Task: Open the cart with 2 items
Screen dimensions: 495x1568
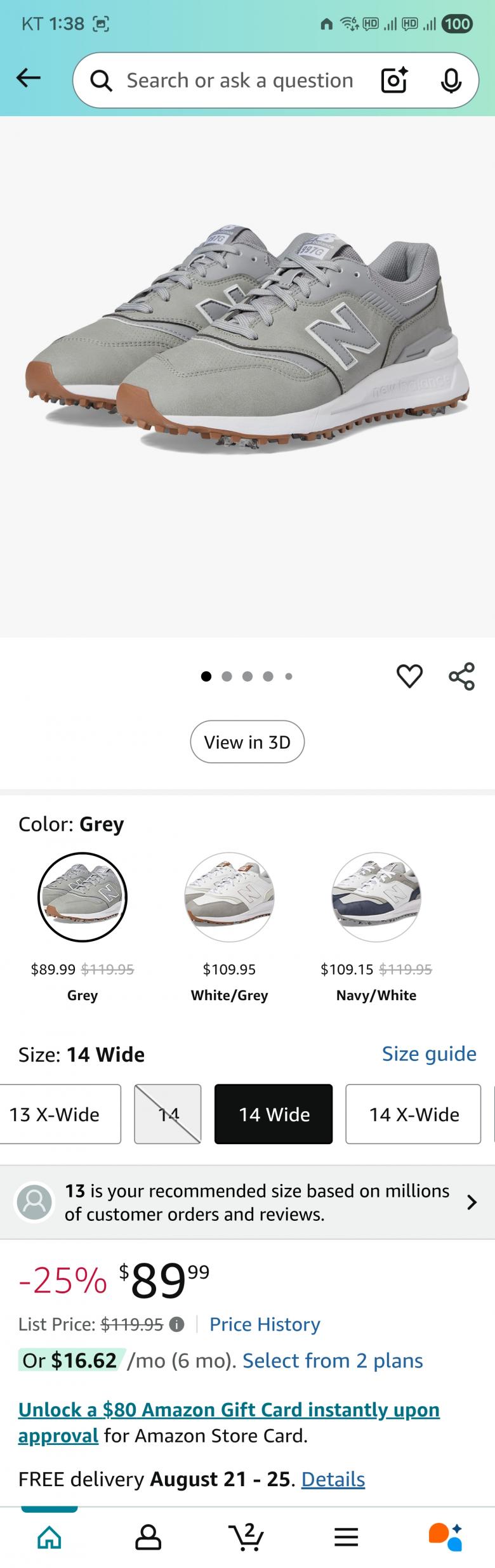Action: [246, 1536]
